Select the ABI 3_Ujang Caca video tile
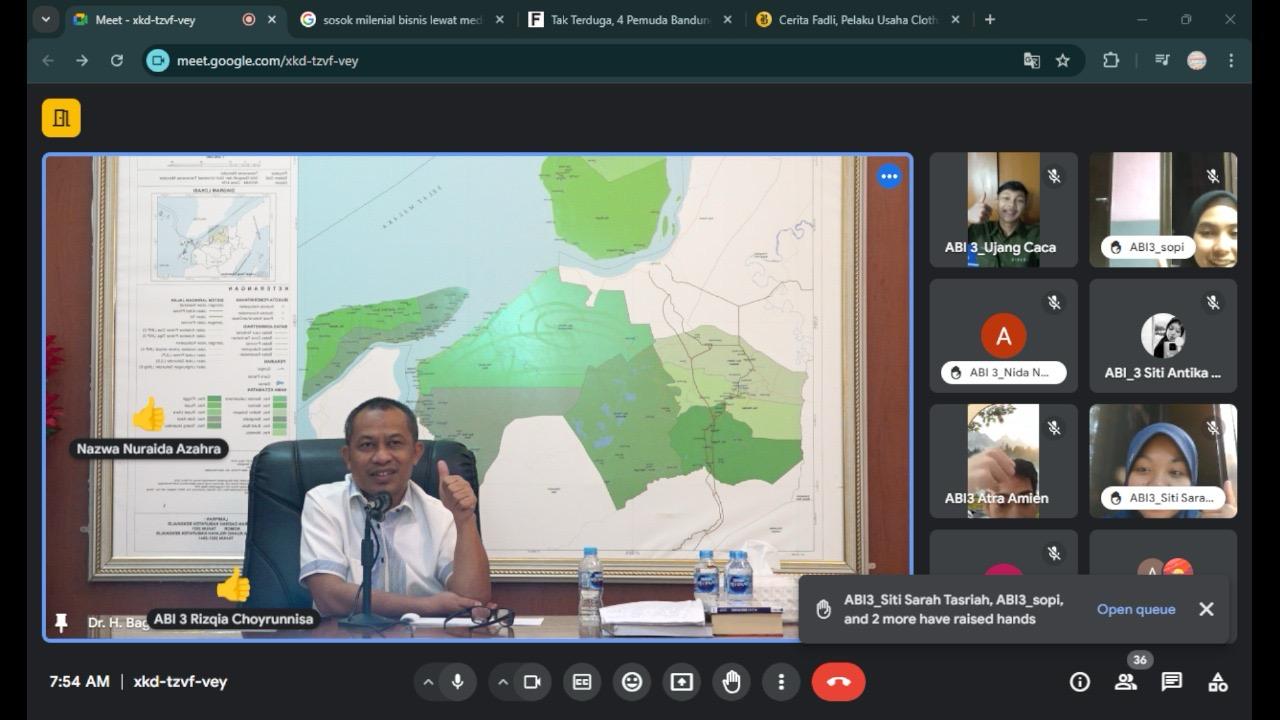 point(1003,209)
